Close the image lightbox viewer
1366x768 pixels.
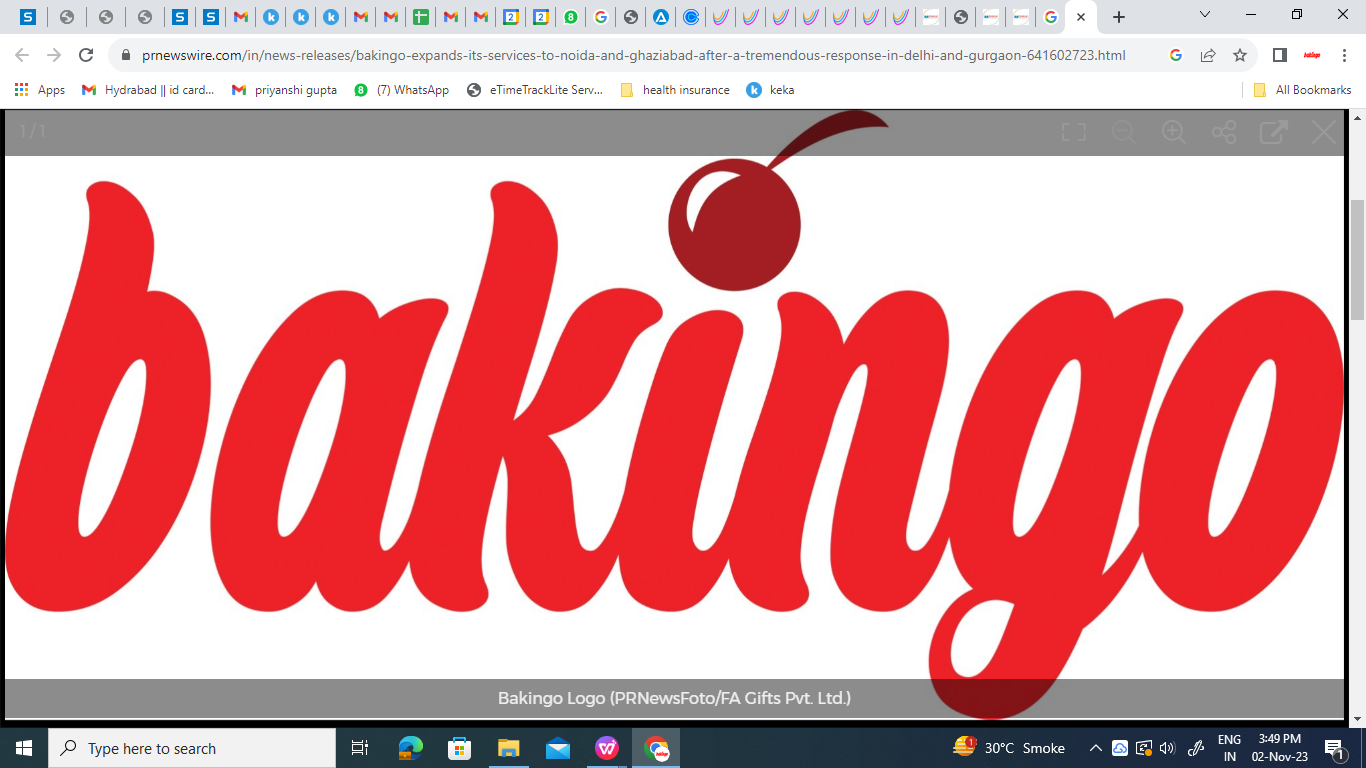(1323, 132)
